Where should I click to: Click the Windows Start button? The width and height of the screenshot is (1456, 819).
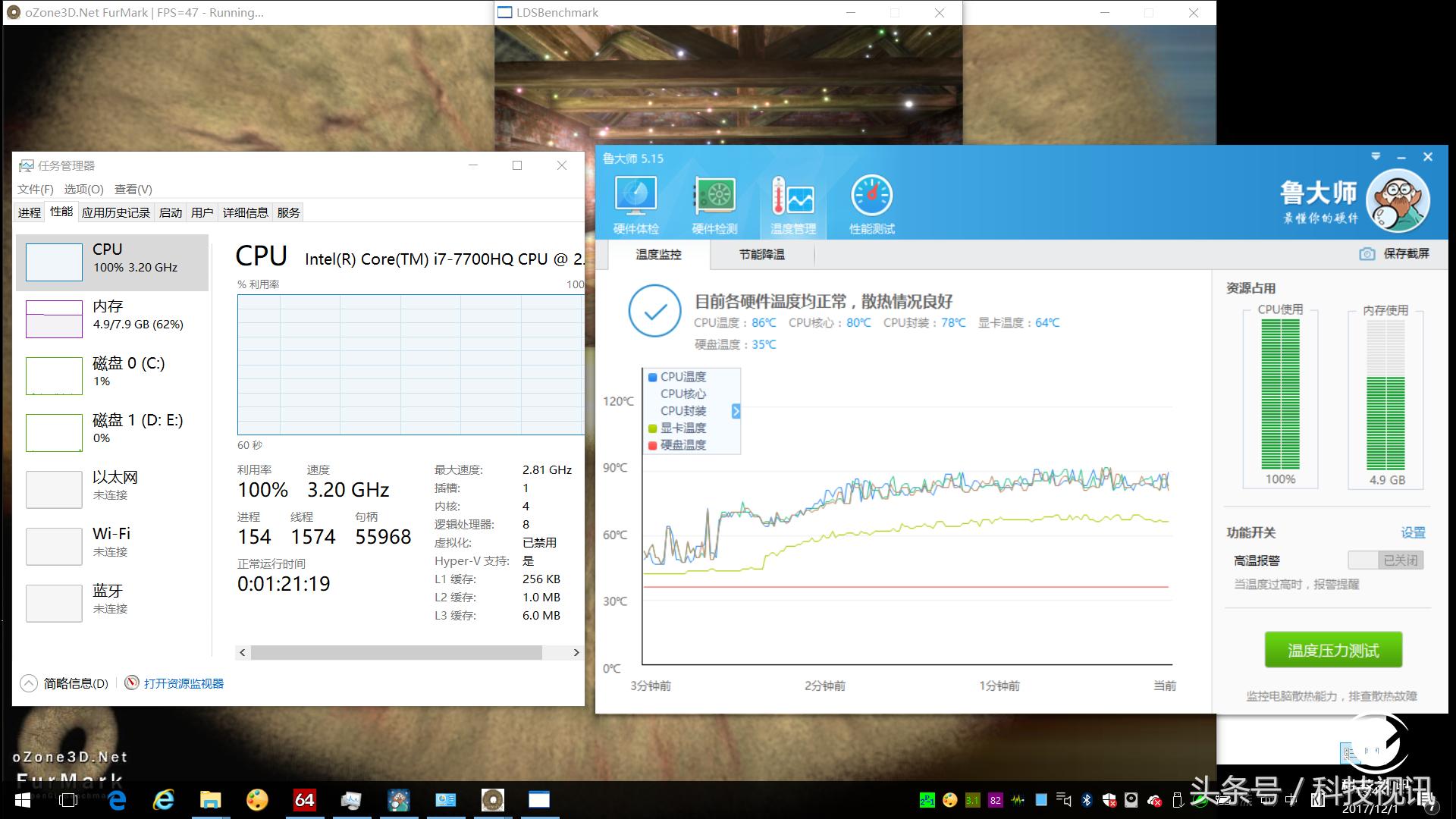coord(23,800)
